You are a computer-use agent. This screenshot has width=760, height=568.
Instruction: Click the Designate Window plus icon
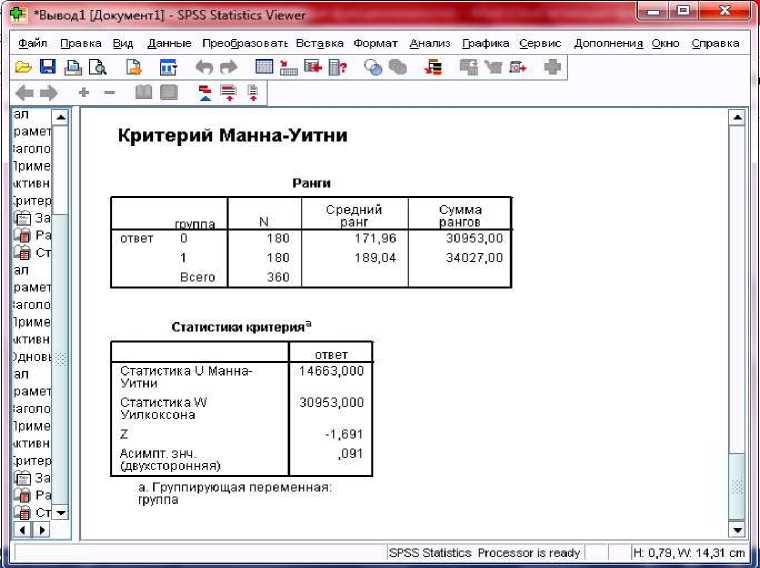point(553,67)
